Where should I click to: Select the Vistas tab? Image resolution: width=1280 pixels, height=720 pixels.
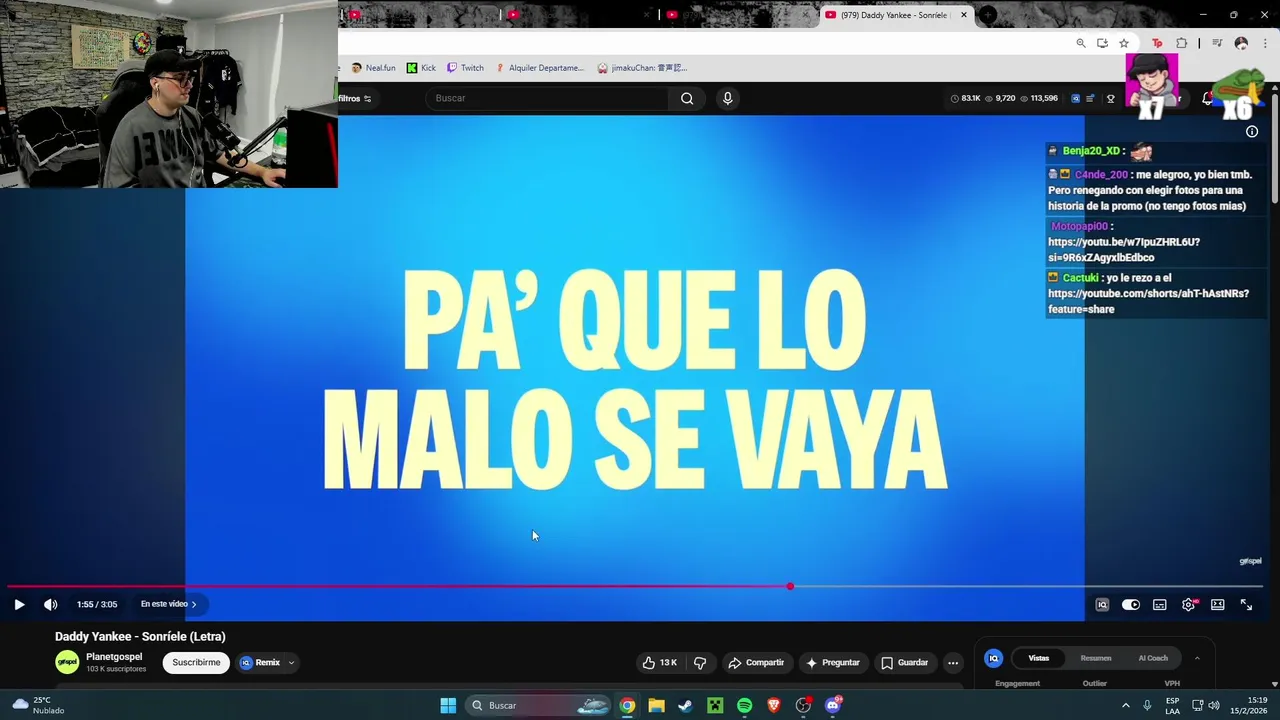click(1039, 658)
